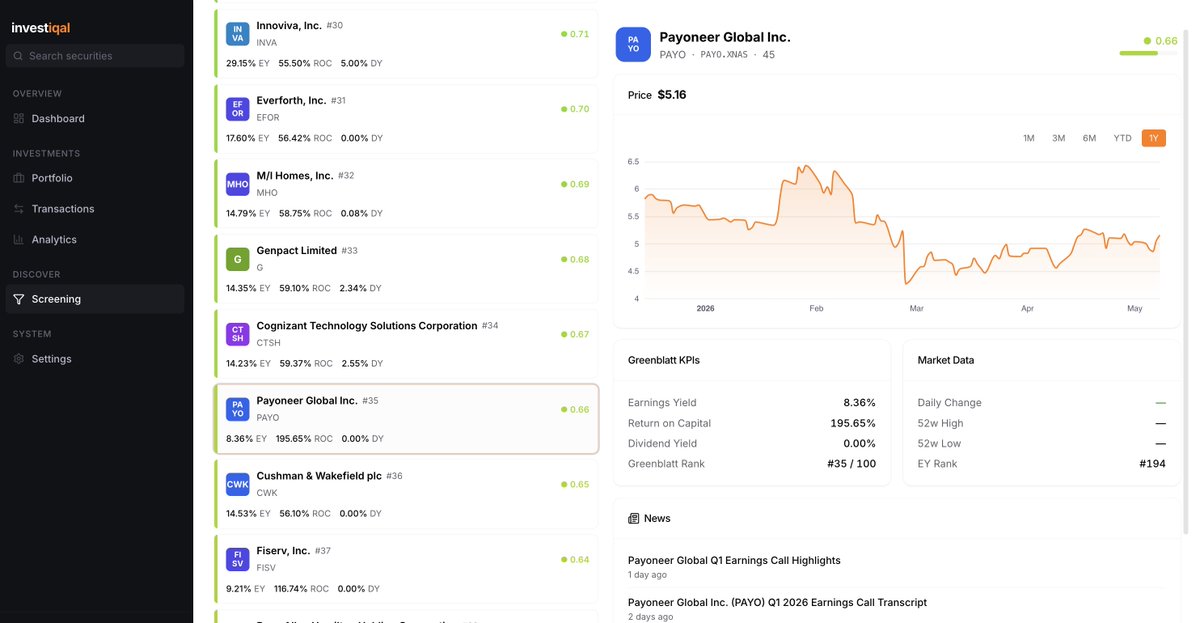1200x623 pixels.
Task: Select the Cushman & Wakefield plc card
Action: coord(406,493)
